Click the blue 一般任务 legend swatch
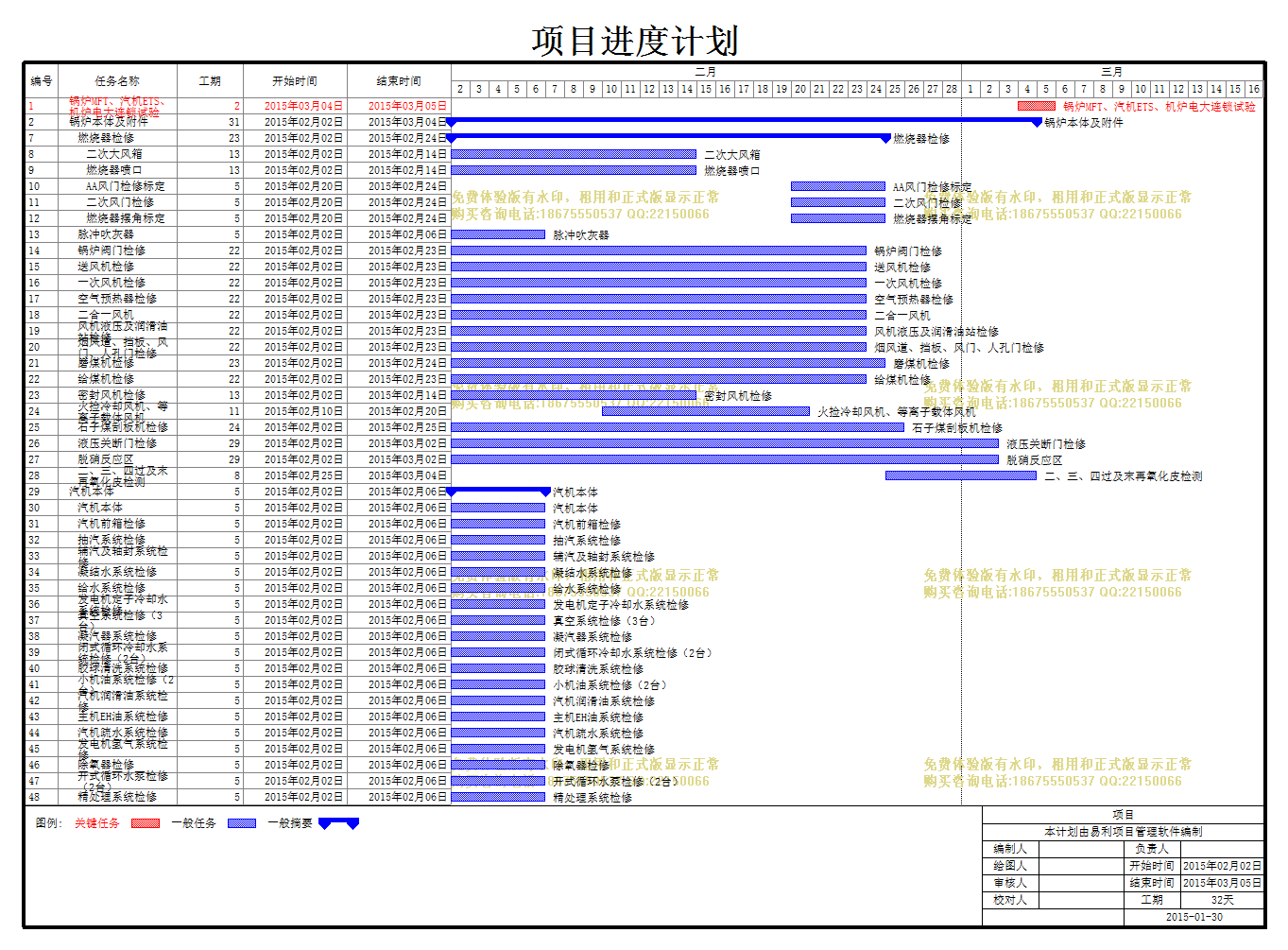The height and width of the screenshot is (950, 1288). tap(242, 823)
